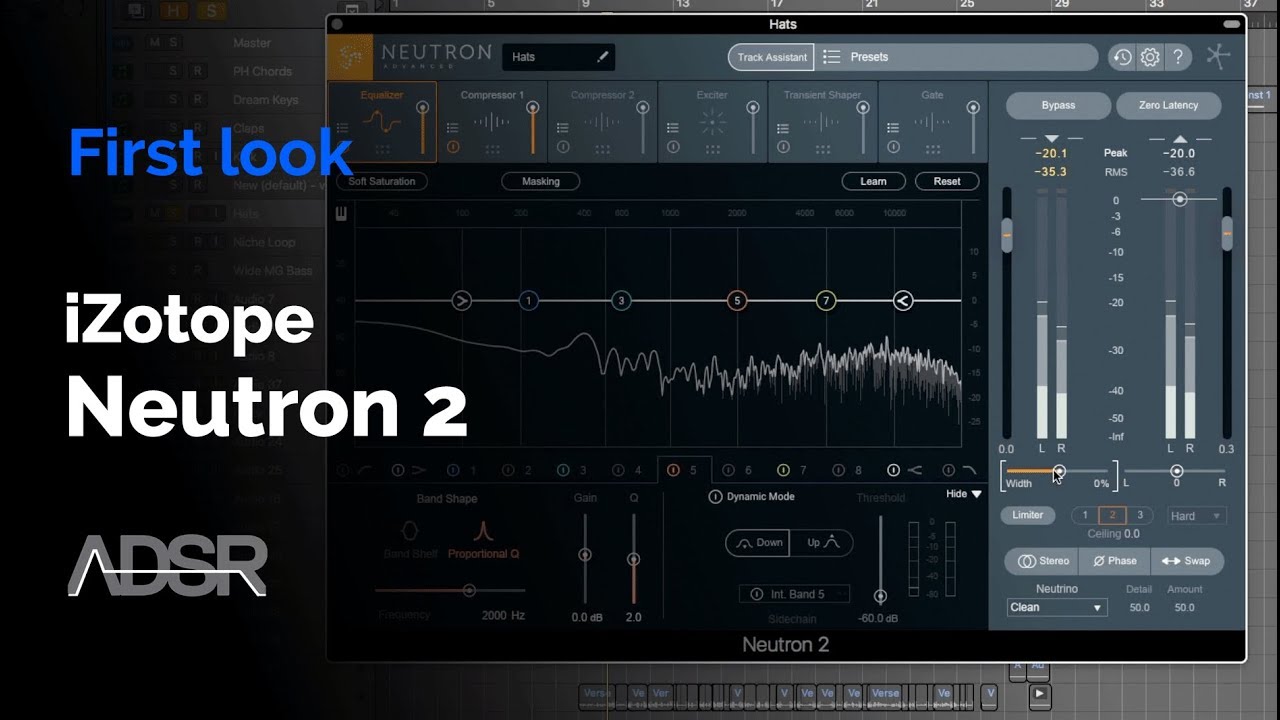Click the Exciter module burst icon

712,123
